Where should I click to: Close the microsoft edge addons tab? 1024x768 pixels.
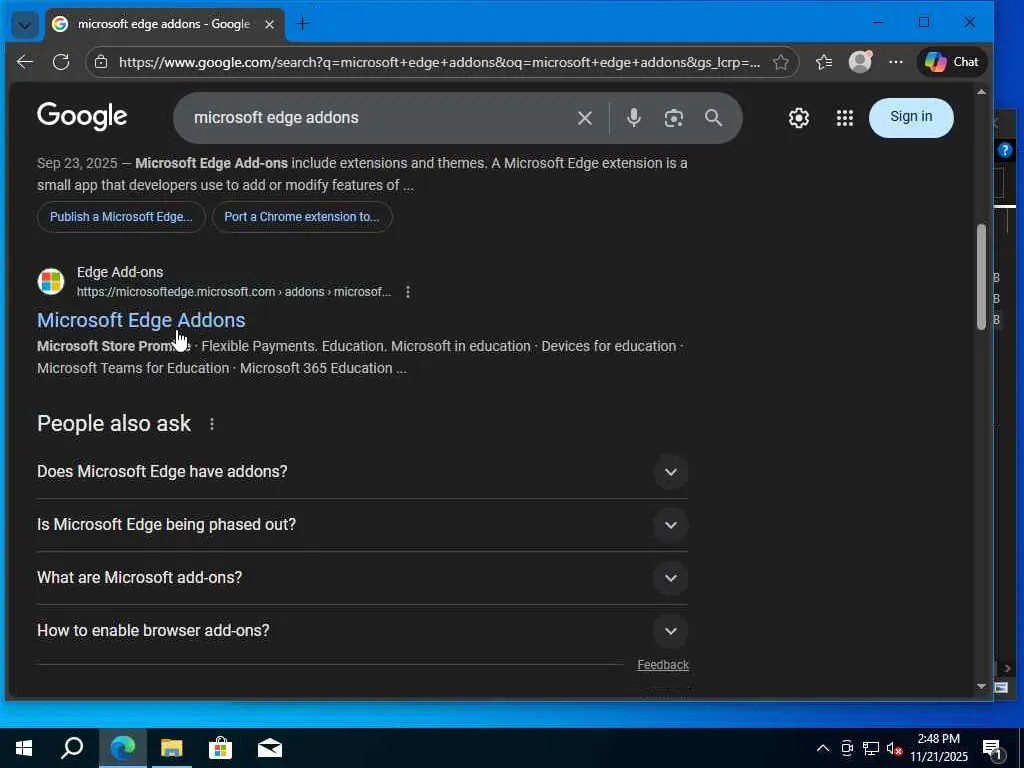point(269,24)
